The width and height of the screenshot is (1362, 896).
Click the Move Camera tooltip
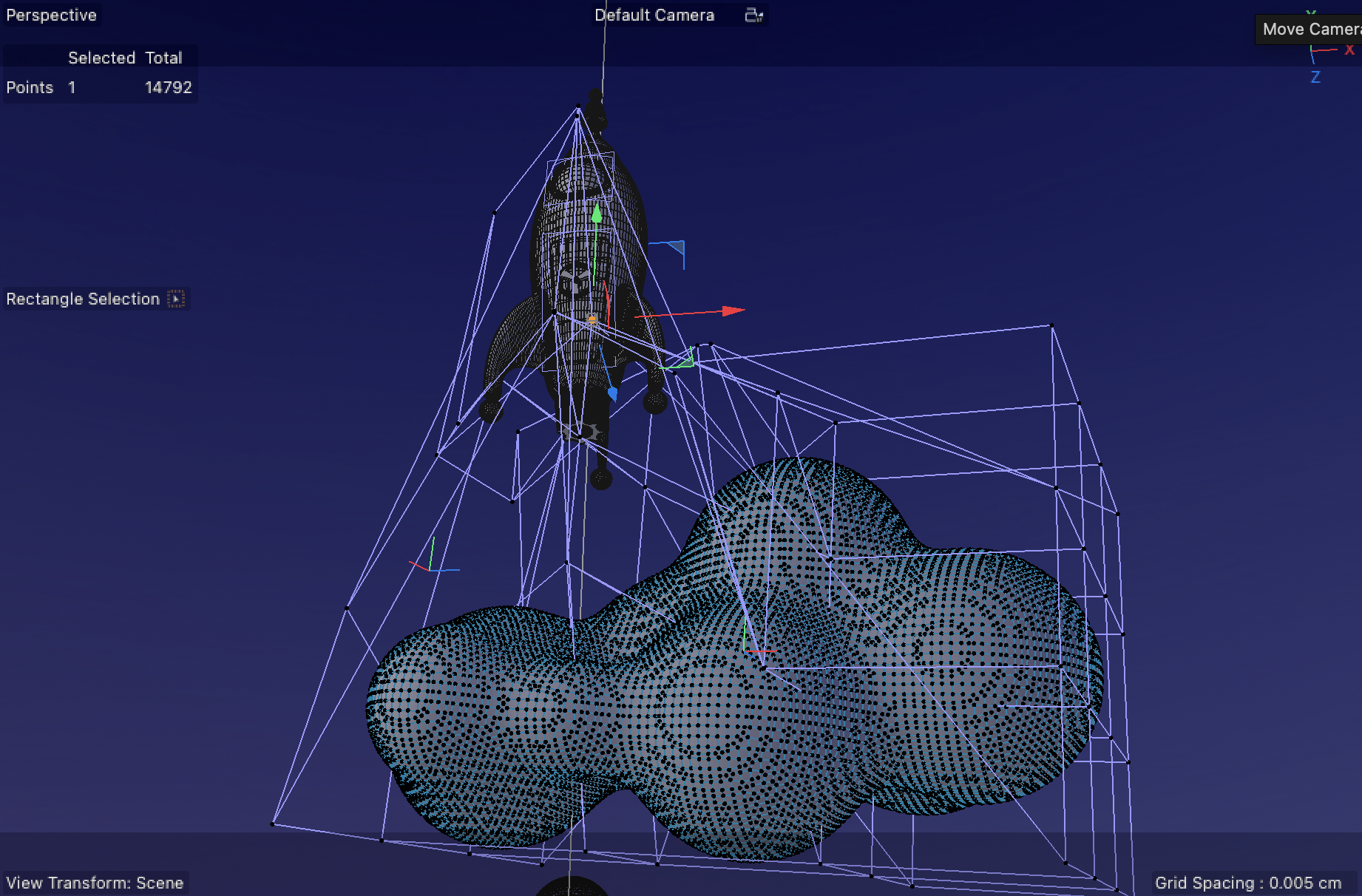(1309, 29)
